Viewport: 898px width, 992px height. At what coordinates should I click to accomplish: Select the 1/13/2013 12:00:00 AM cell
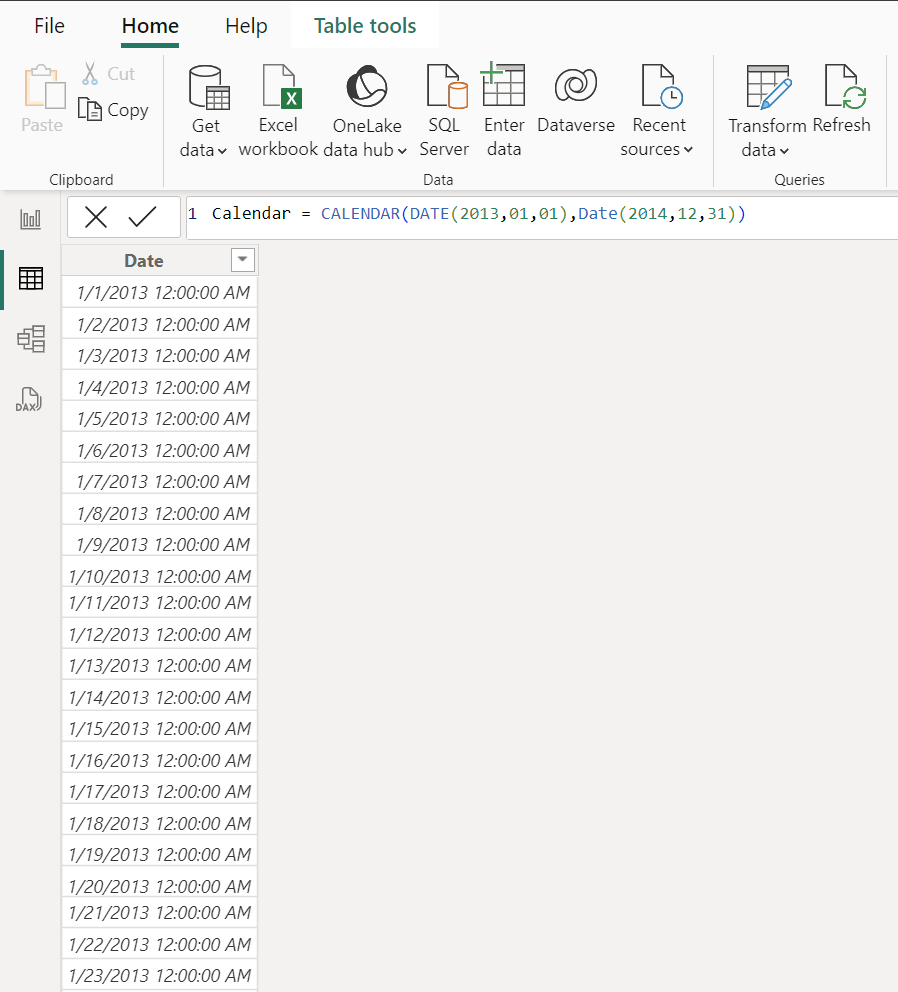tap(159, 666)
